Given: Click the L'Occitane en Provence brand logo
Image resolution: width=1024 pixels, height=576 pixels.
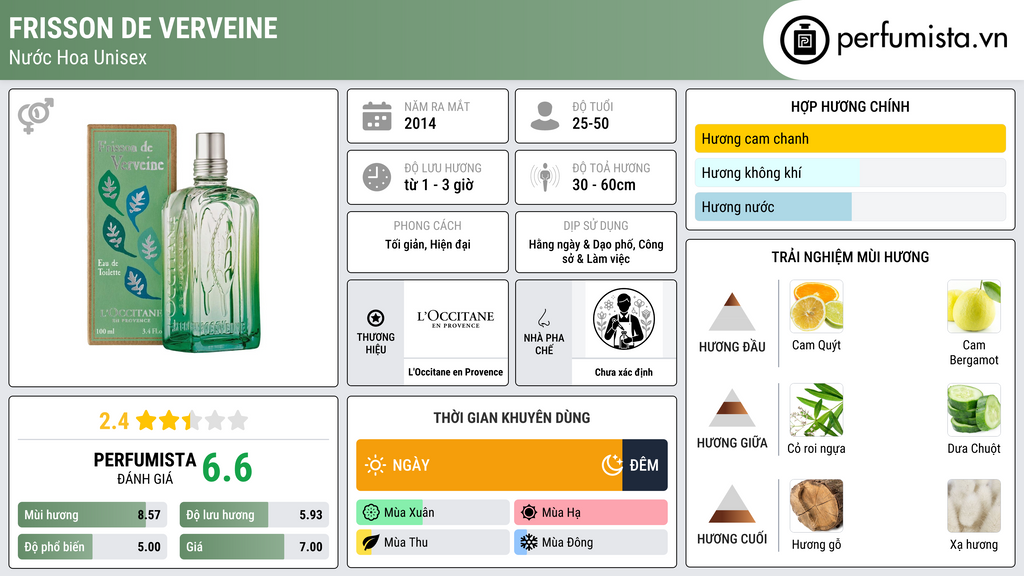Looking at the screenshot, I should (x=456, y=319).
